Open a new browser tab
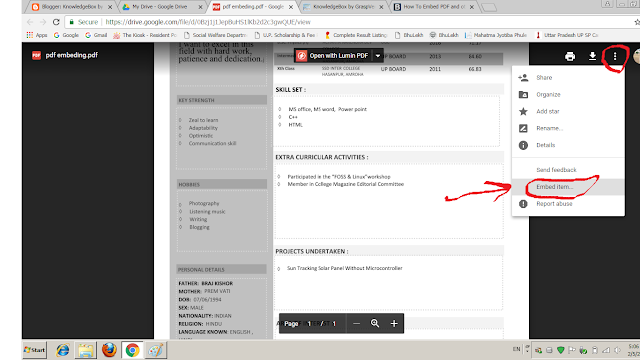Image resolution: width=640 pixels, height=360 pixels. click(x=489, y=7)
